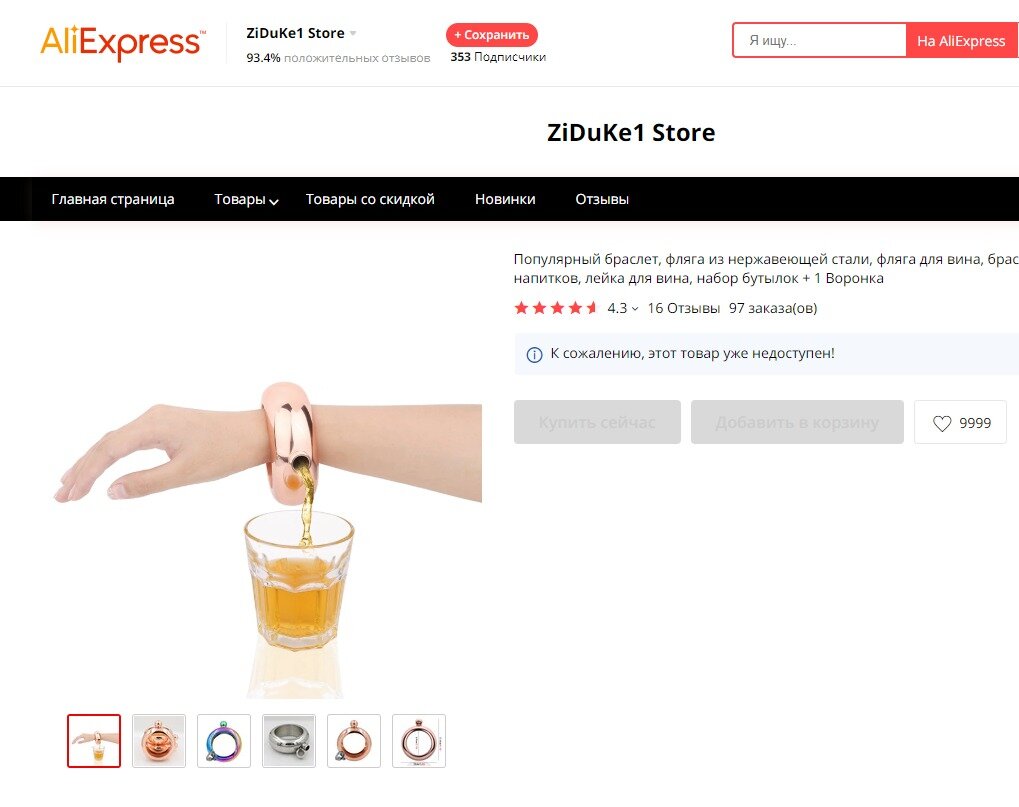This screenshot has height=807, width=1019.
Task: Click the AliExpress logo
Action: click(x=123, y=43)
